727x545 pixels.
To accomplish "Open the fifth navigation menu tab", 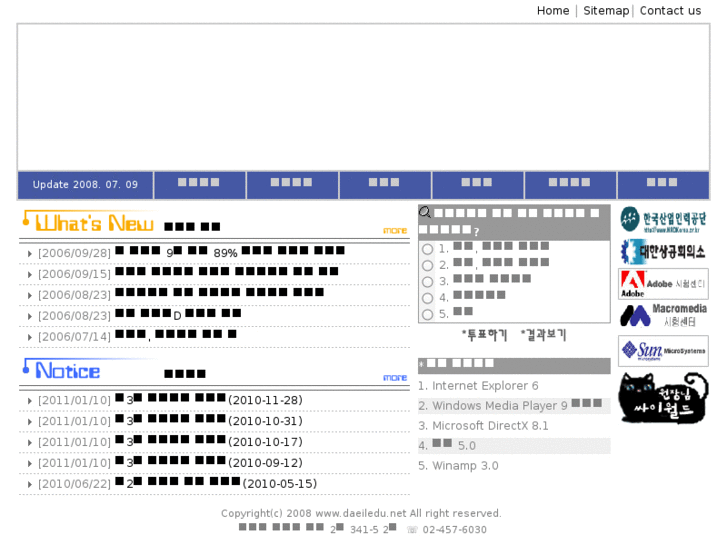I will pyautogui.click(x=571, y=185).
